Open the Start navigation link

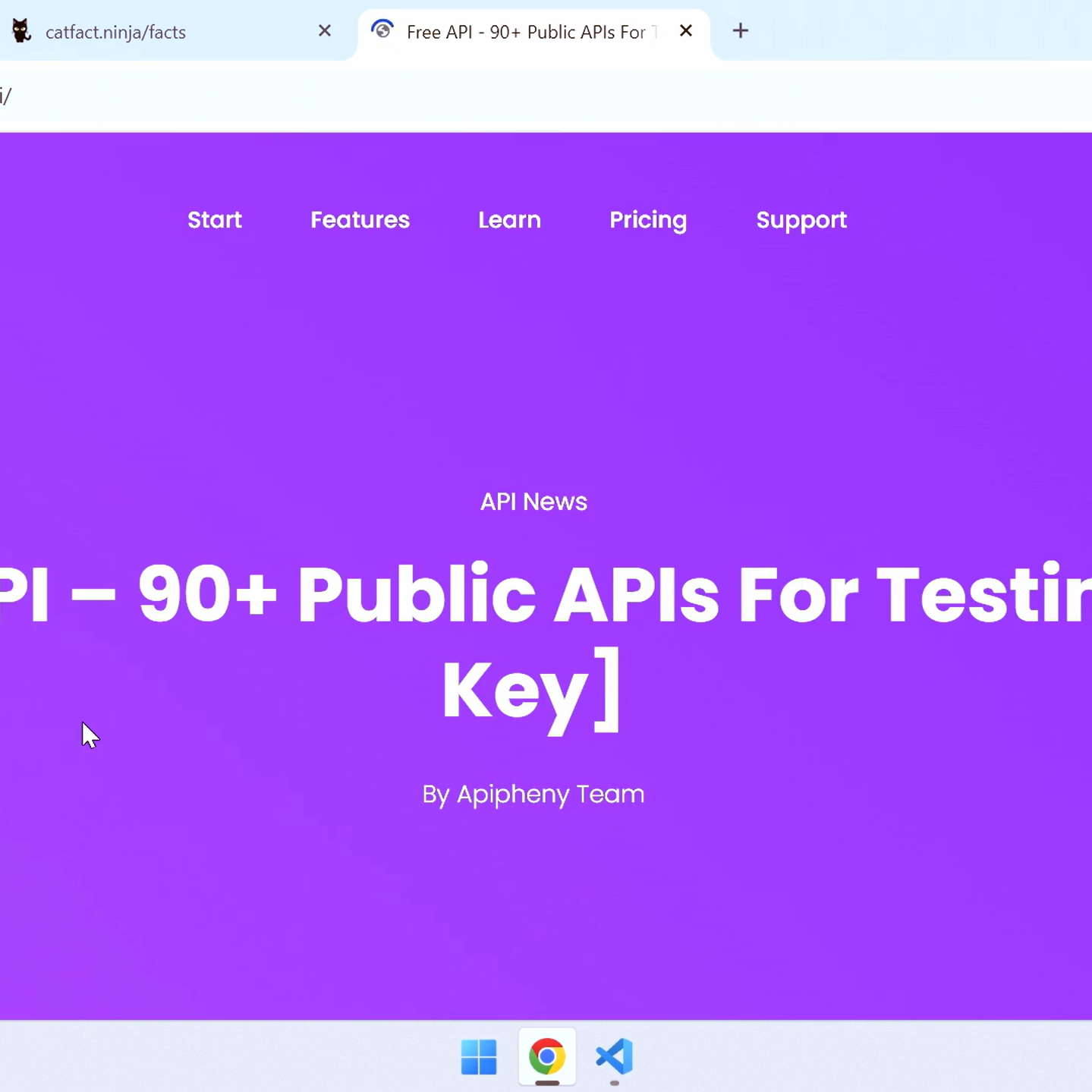215,220
